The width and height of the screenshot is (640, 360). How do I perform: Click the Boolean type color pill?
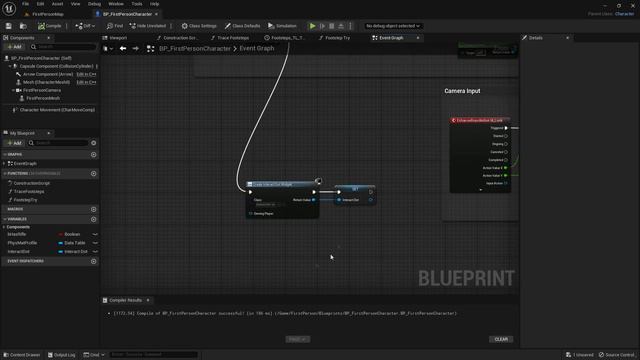coord(60,234)
